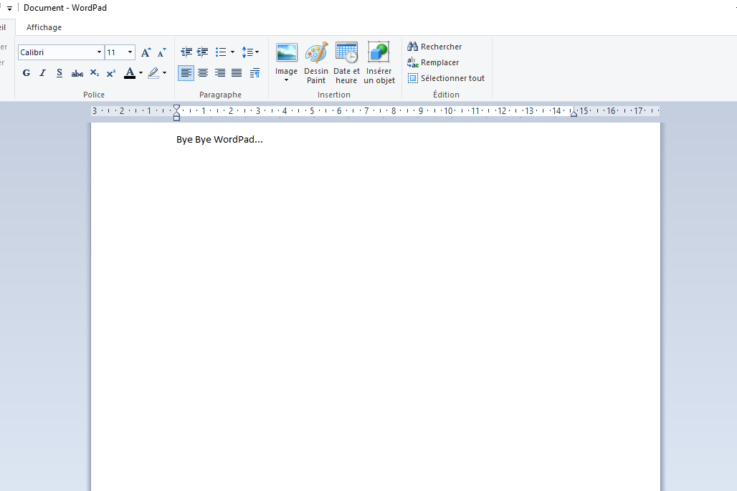This screenshot has width=737, height=491.
Task: Click the Date et heure icon
Action: click(346, 62)
